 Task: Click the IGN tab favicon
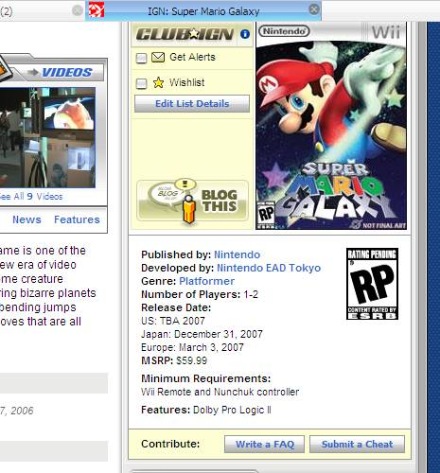pyautogui.click(x=96, y=10)
